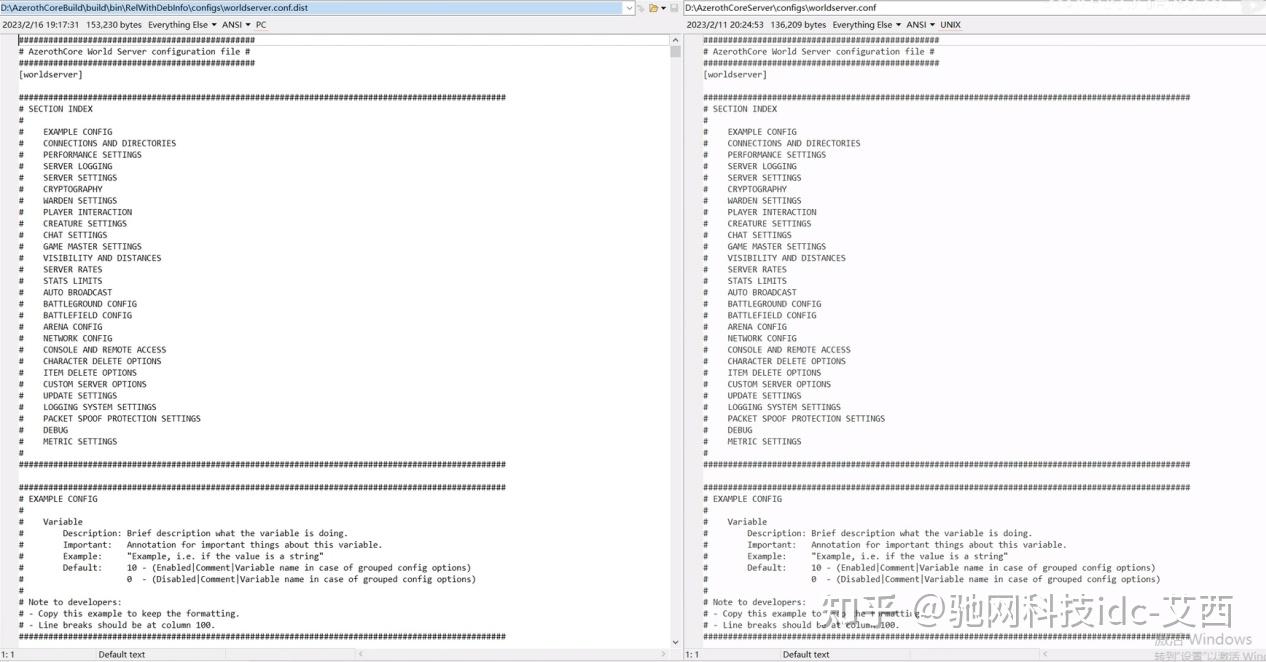The height and width of the screenshot is (662, 1266).
Task: Click left status bar 'Default text'
Action: coord(121,655)
